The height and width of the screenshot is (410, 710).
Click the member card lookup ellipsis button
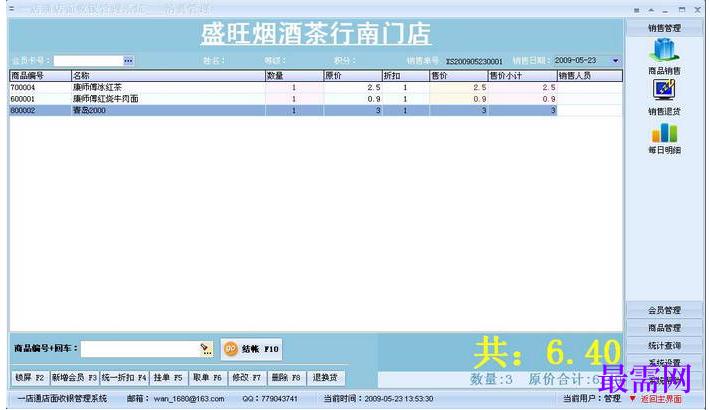[x=128, y=61]
